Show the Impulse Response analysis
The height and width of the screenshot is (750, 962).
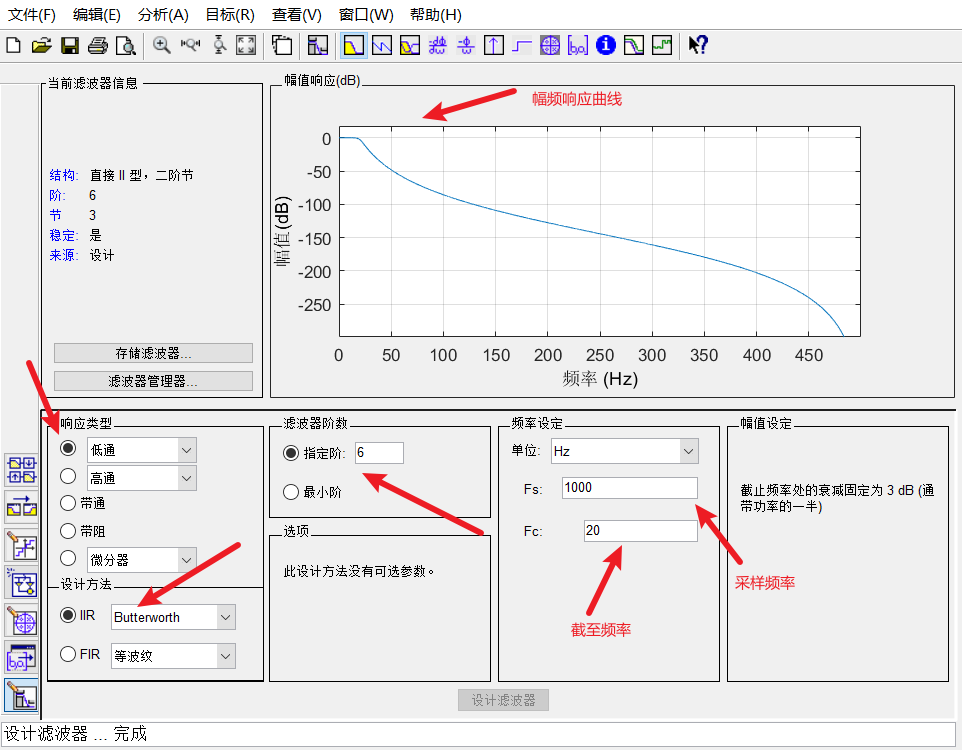point(493,45)
